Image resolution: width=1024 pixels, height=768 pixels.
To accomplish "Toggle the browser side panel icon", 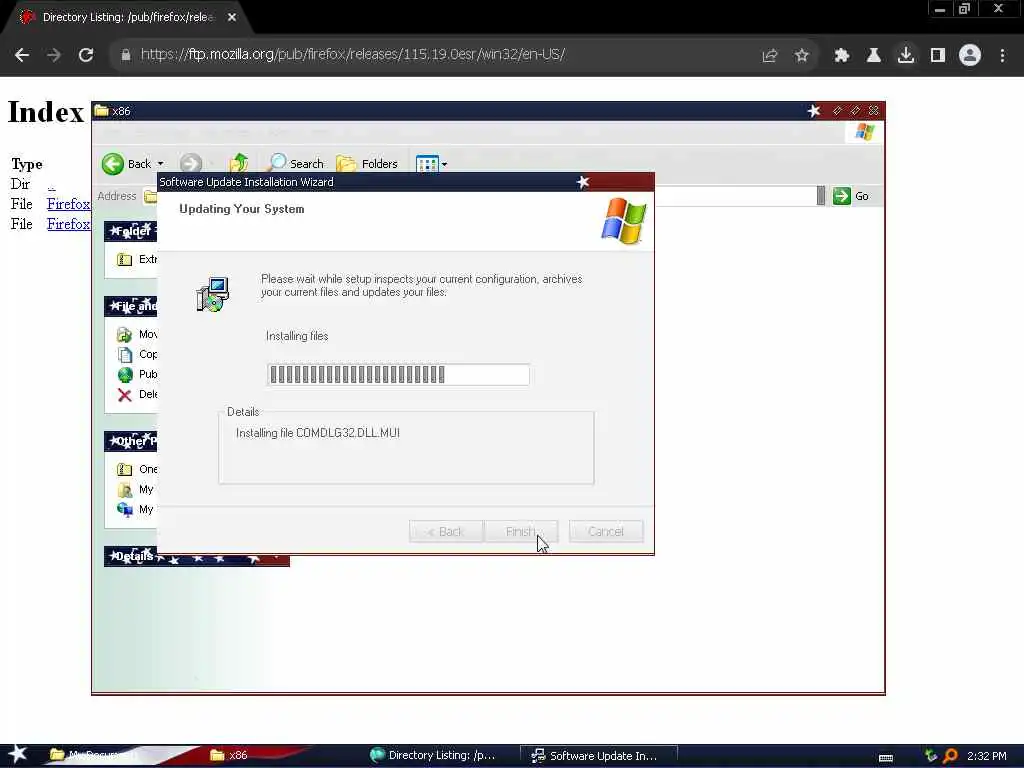I will [x=938, y=56].
